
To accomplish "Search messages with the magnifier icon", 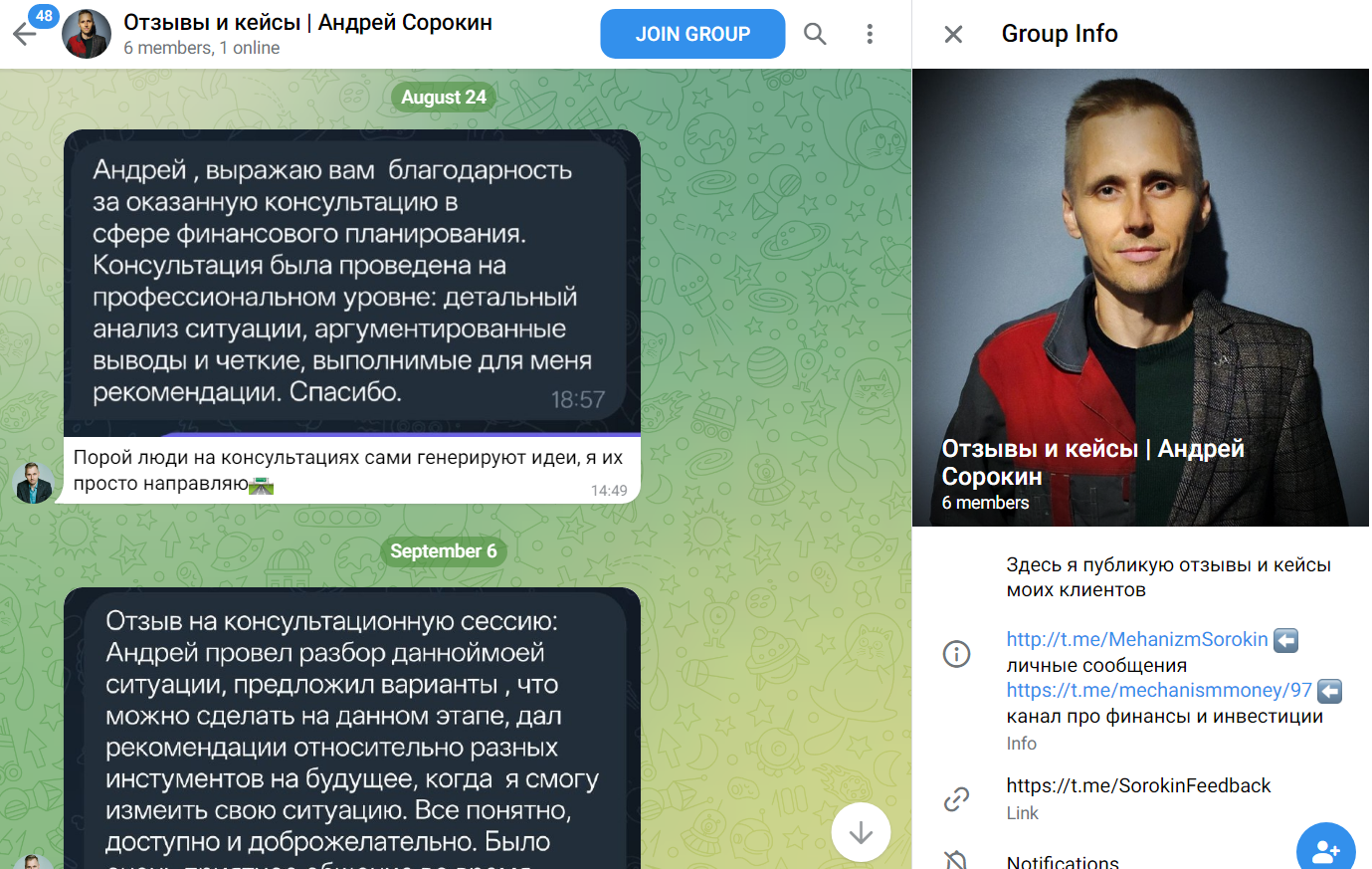I will (x=815, y=34).
